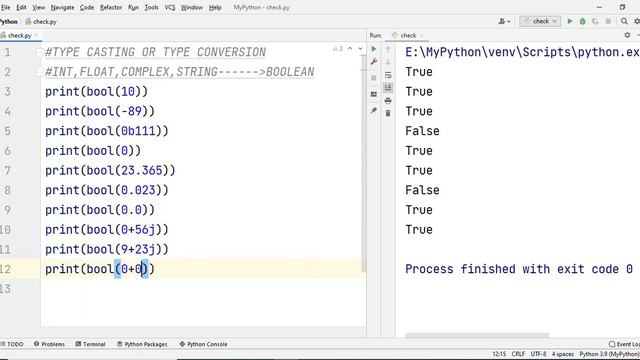
Task: Open the VCS menu
Action: [170, 7]
